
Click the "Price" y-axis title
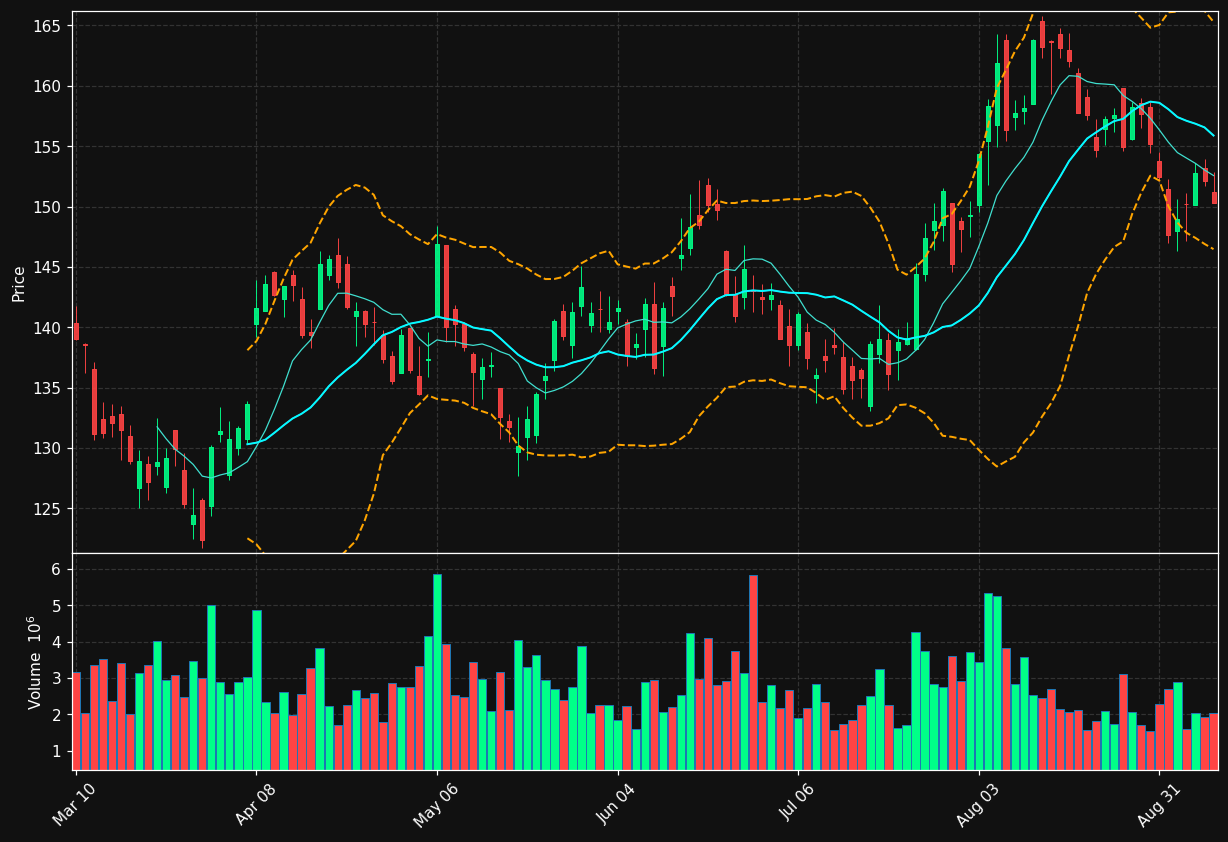(x=19, y=283)
